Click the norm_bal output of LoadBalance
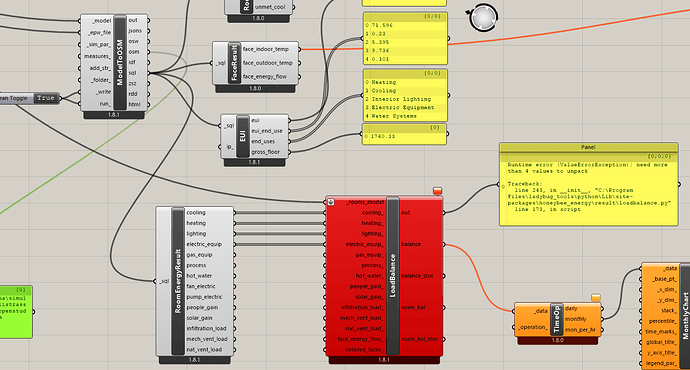The height and width of the screenshot is (370, 690). [413, 308]
